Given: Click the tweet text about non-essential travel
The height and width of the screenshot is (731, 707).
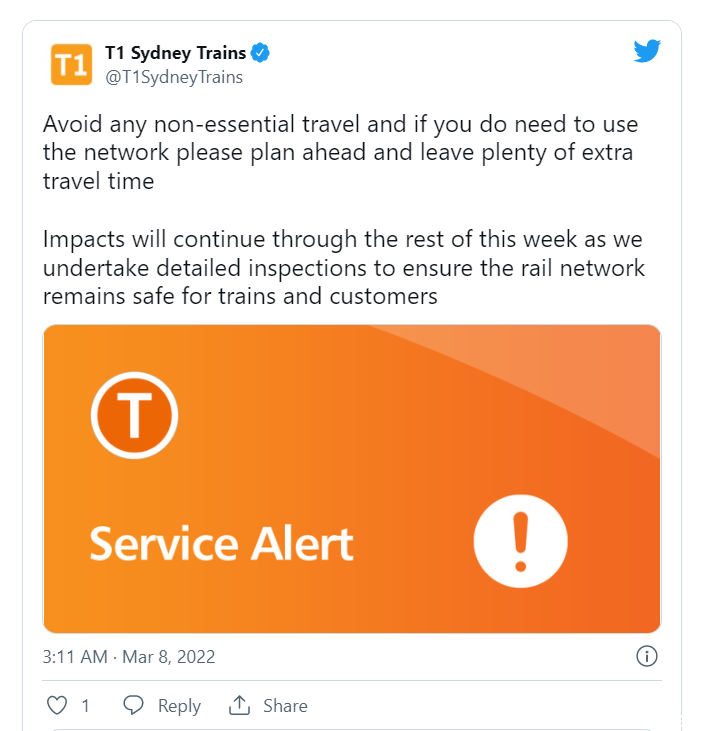Looking at the screenshot, I should [x=341, y=152].
